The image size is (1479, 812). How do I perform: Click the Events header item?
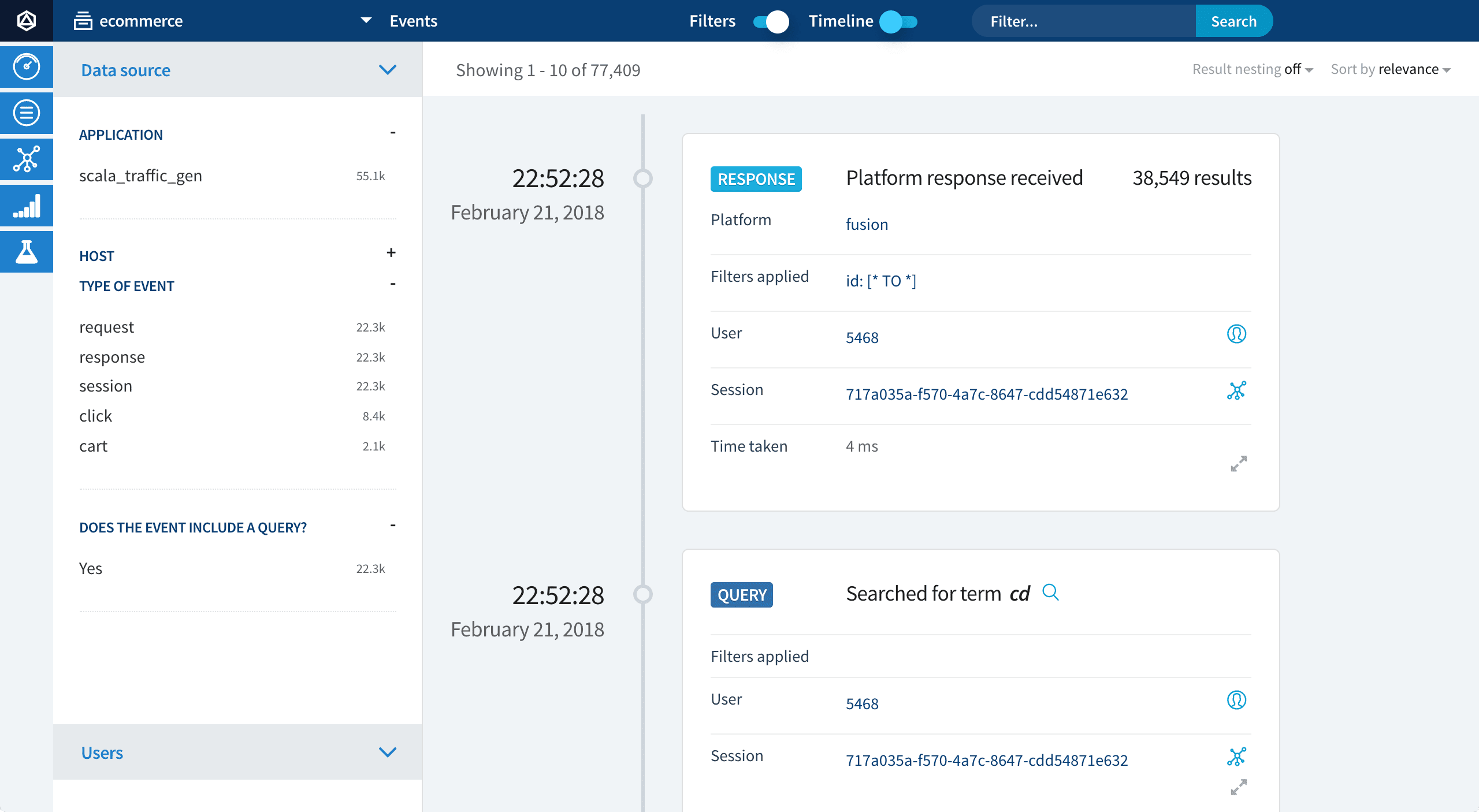pos(413,21)
